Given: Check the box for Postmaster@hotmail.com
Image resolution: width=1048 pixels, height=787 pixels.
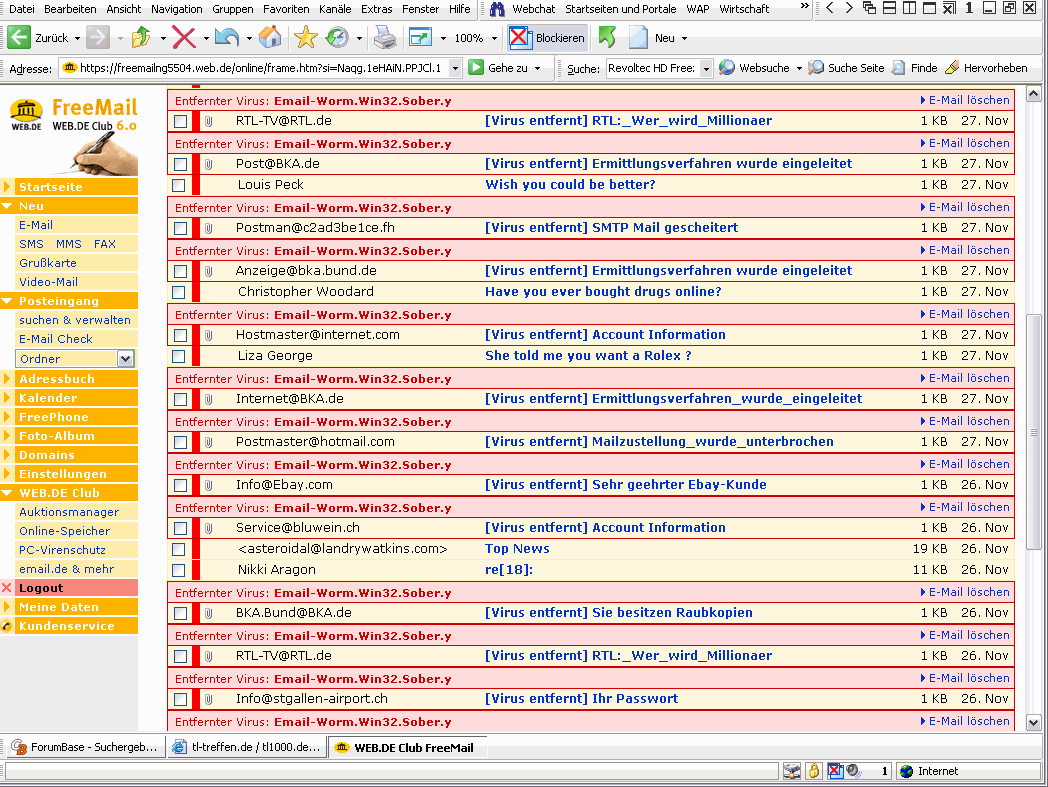Looking at the screenshot, I should coord(180,443).
